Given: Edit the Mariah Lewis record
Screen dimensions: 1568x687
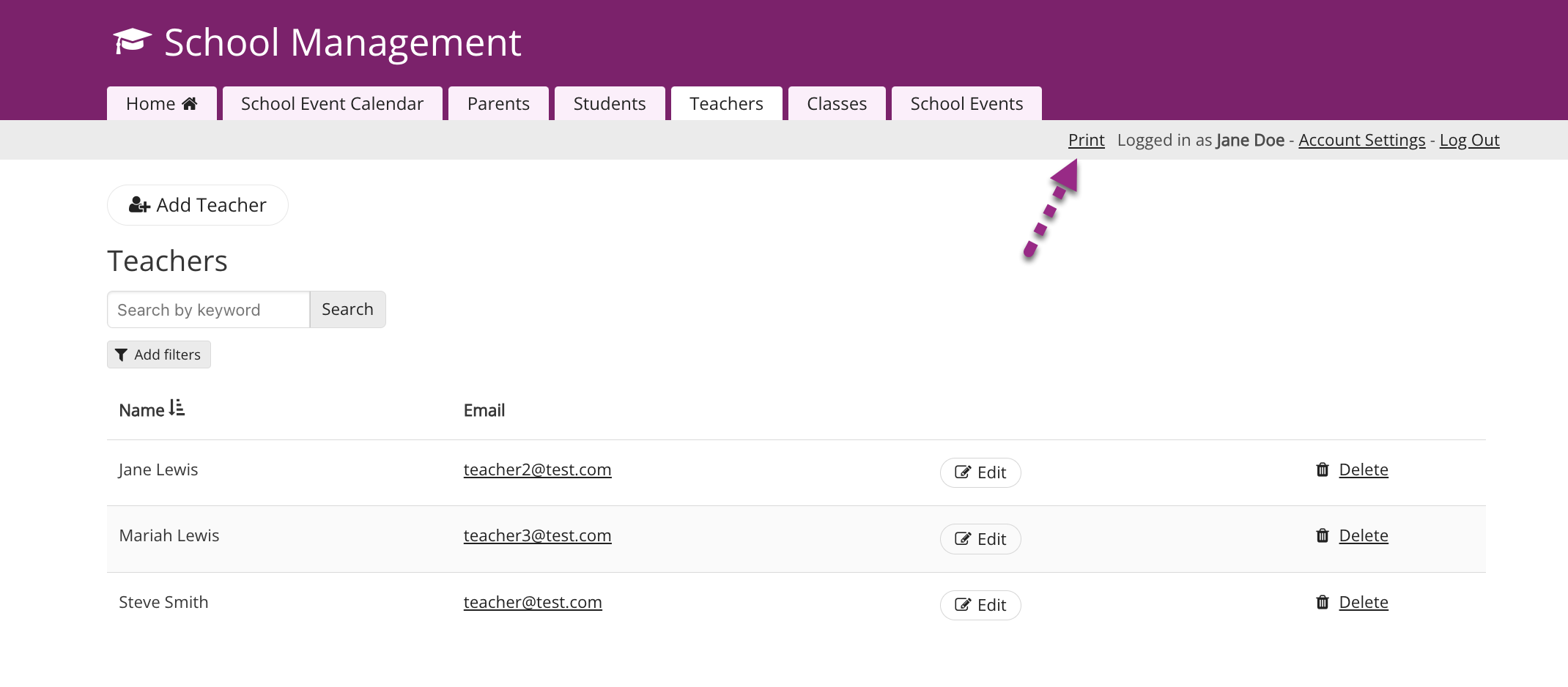Looking at the screenshot, I should 980,539.
